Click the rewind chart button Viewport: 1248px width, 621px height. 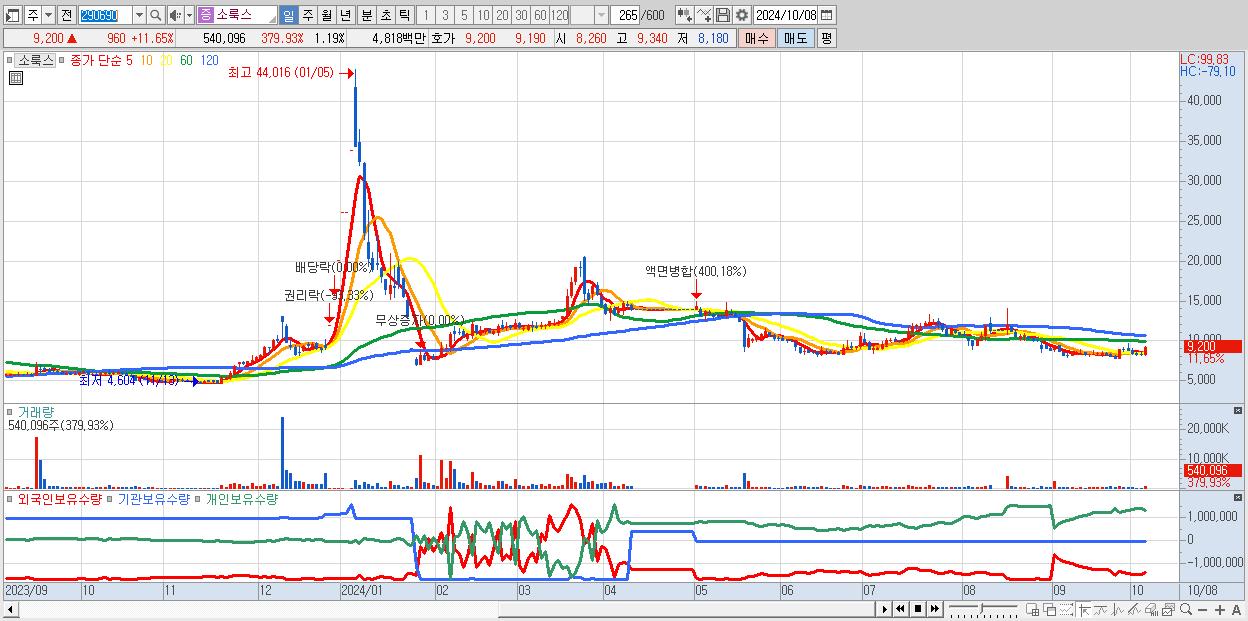click(900, 609)
